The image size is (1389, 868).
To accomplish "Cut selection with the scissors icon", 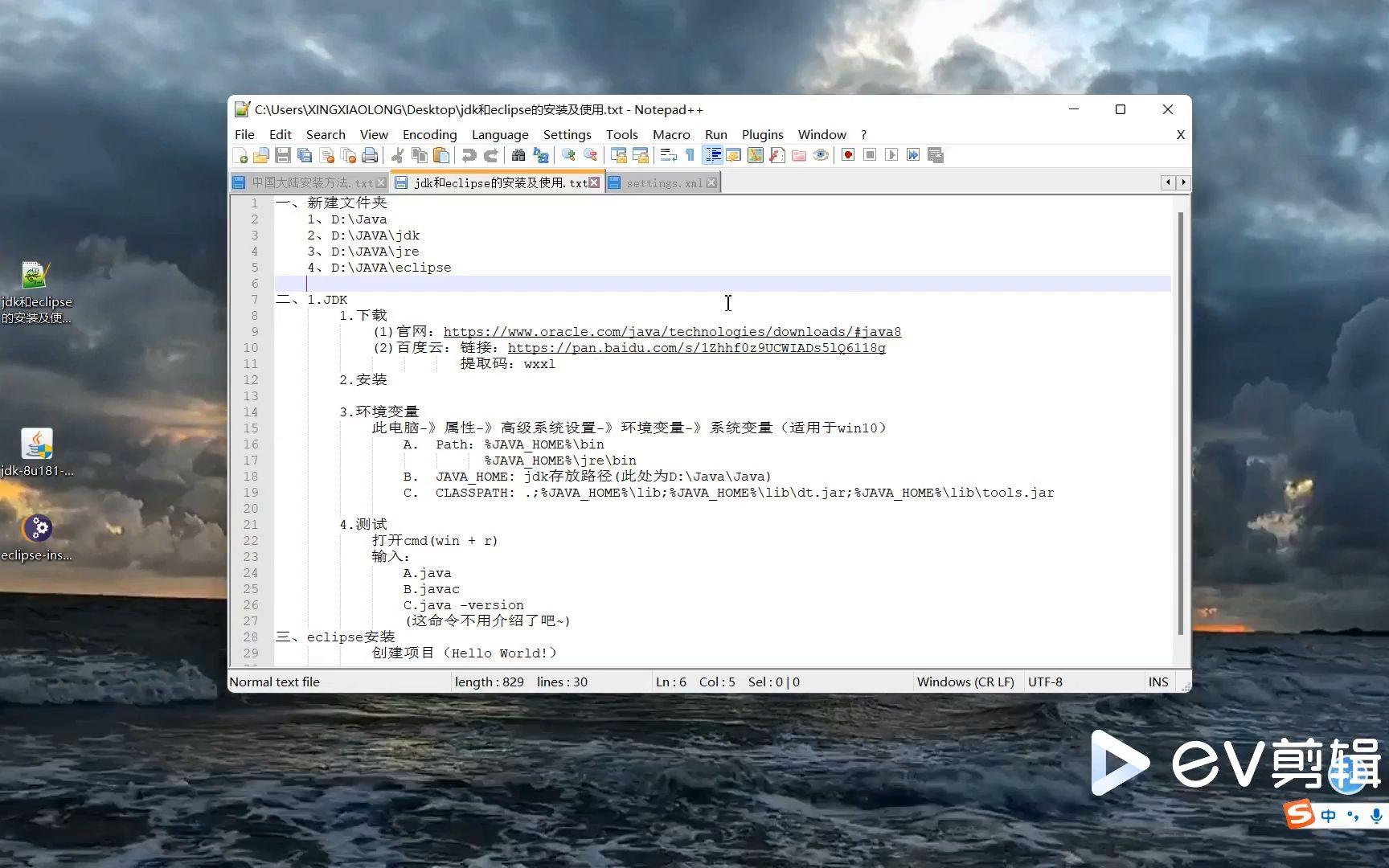I will [x=397, y=155].
